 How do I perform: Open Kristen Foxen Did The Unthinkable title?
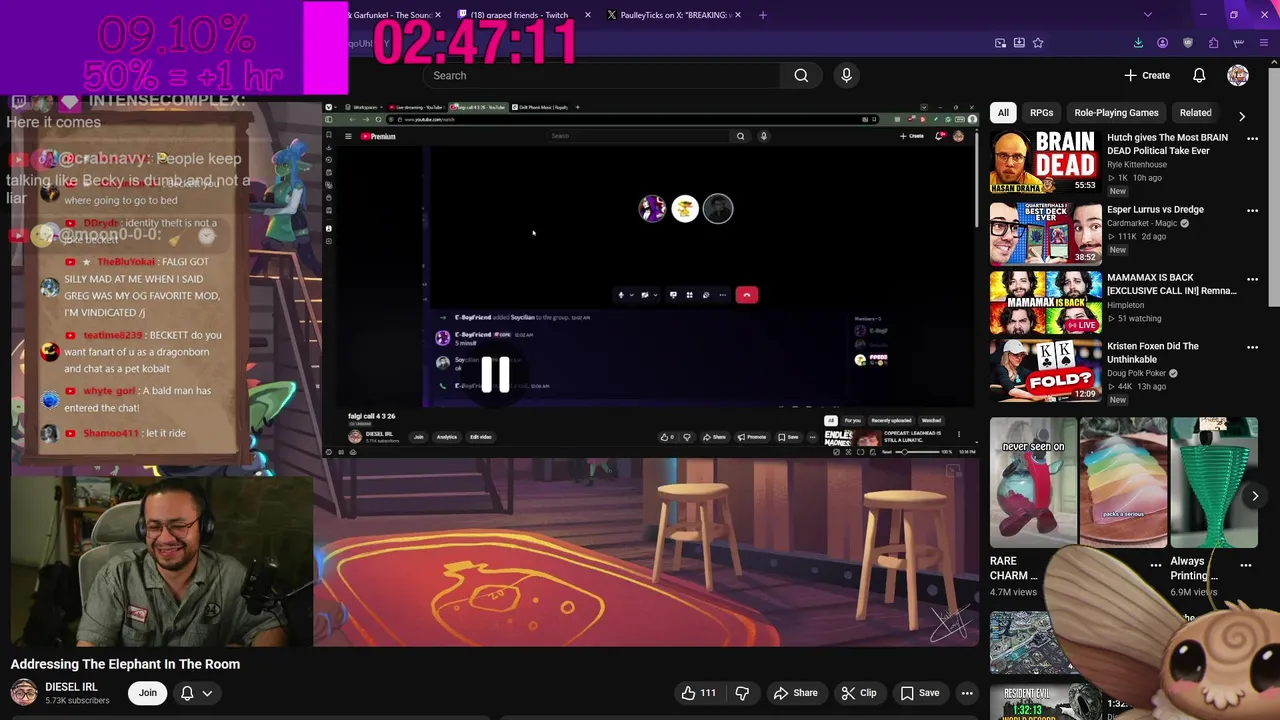click(x=1153, y=352)
